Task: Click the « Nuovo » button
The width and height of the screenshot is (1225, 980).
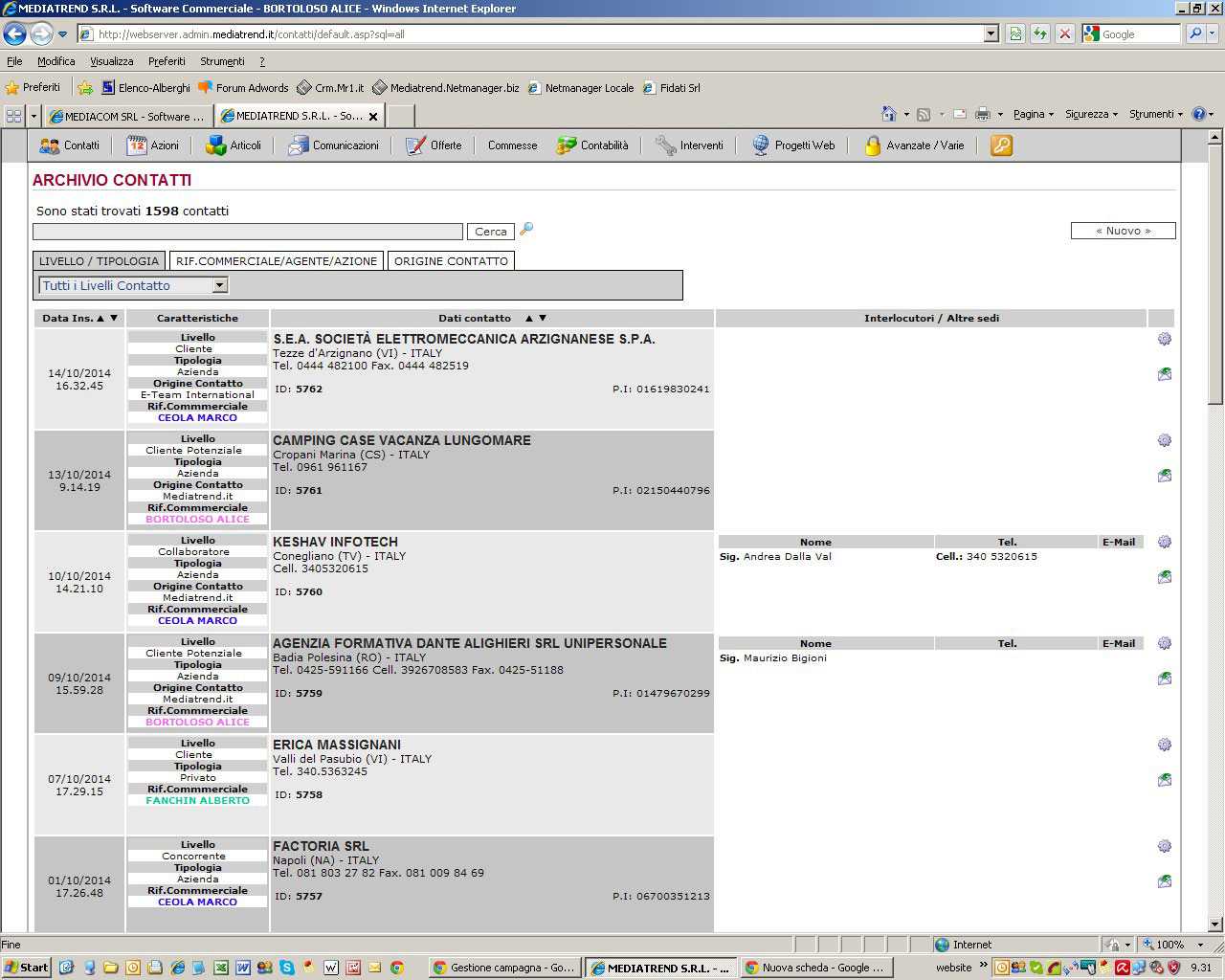Action: click(1123, 231)
